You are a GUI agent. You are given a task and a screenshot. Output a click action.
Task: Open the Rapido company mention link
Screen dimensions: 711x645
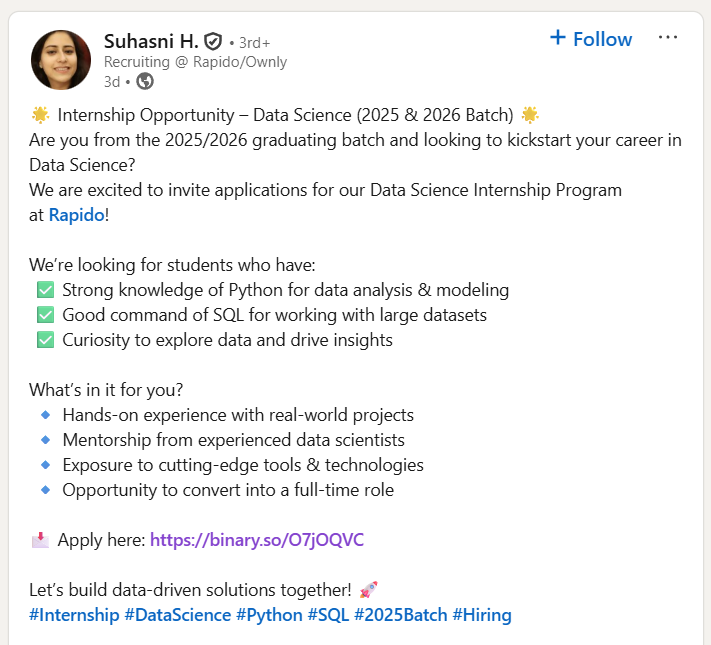pyautogui.click(x=76, y=215)
